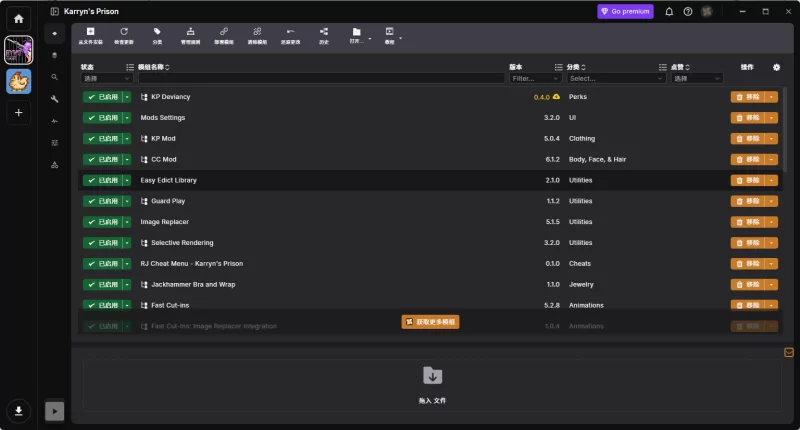800x430 pixels.
Task: Click the version column header
Action: [x=516, y=67]
